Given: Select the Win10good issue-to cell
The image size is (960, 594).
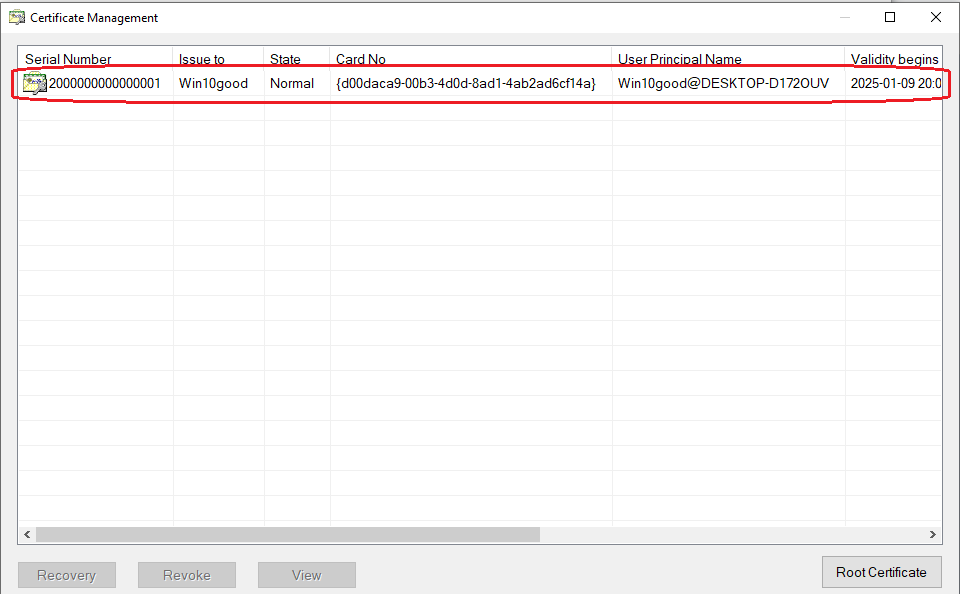Looking at the screenshot, I should pyautogui.click(x=213, y=84).
